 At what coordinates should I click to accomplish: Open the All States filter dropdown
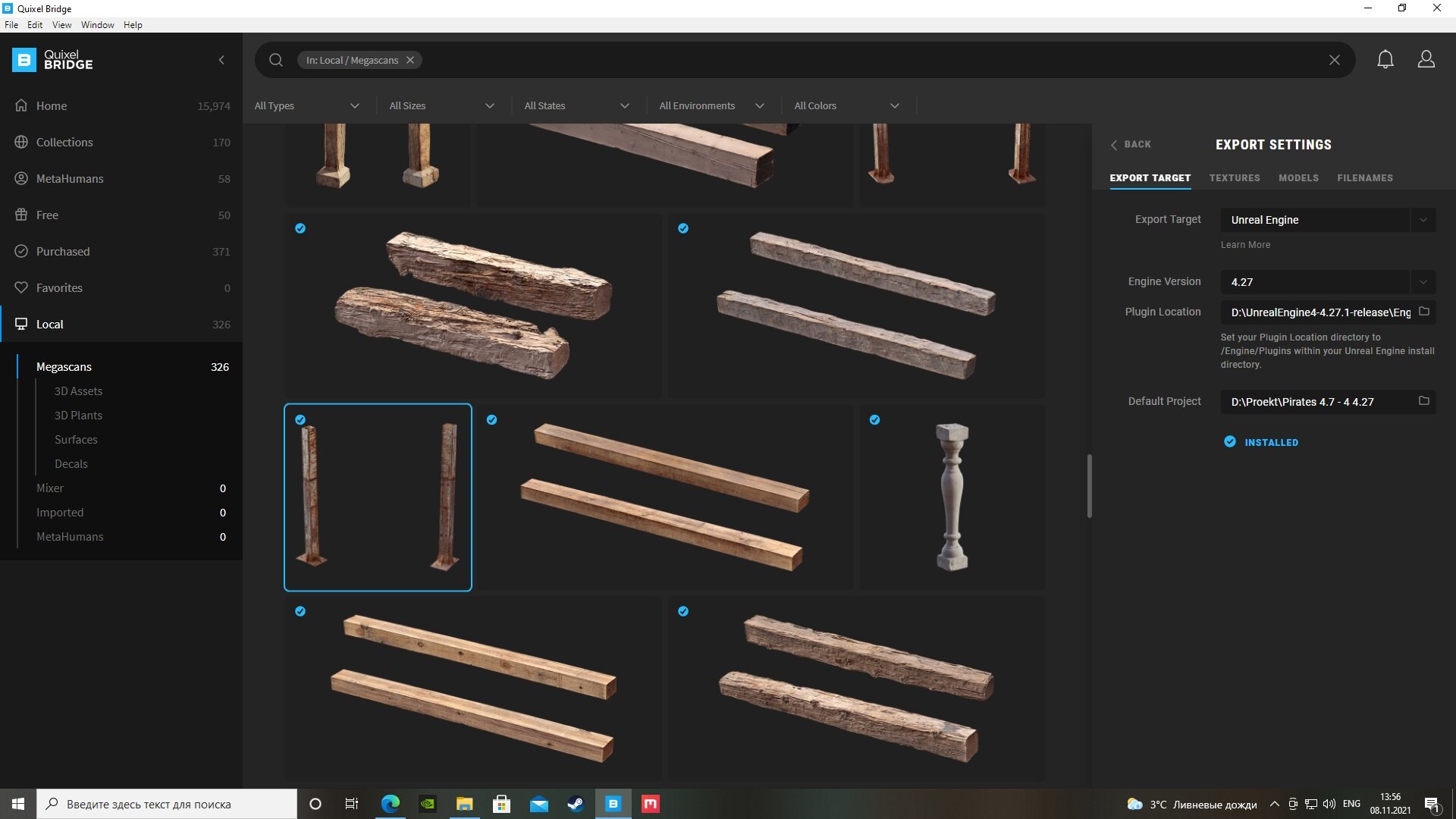577,105
